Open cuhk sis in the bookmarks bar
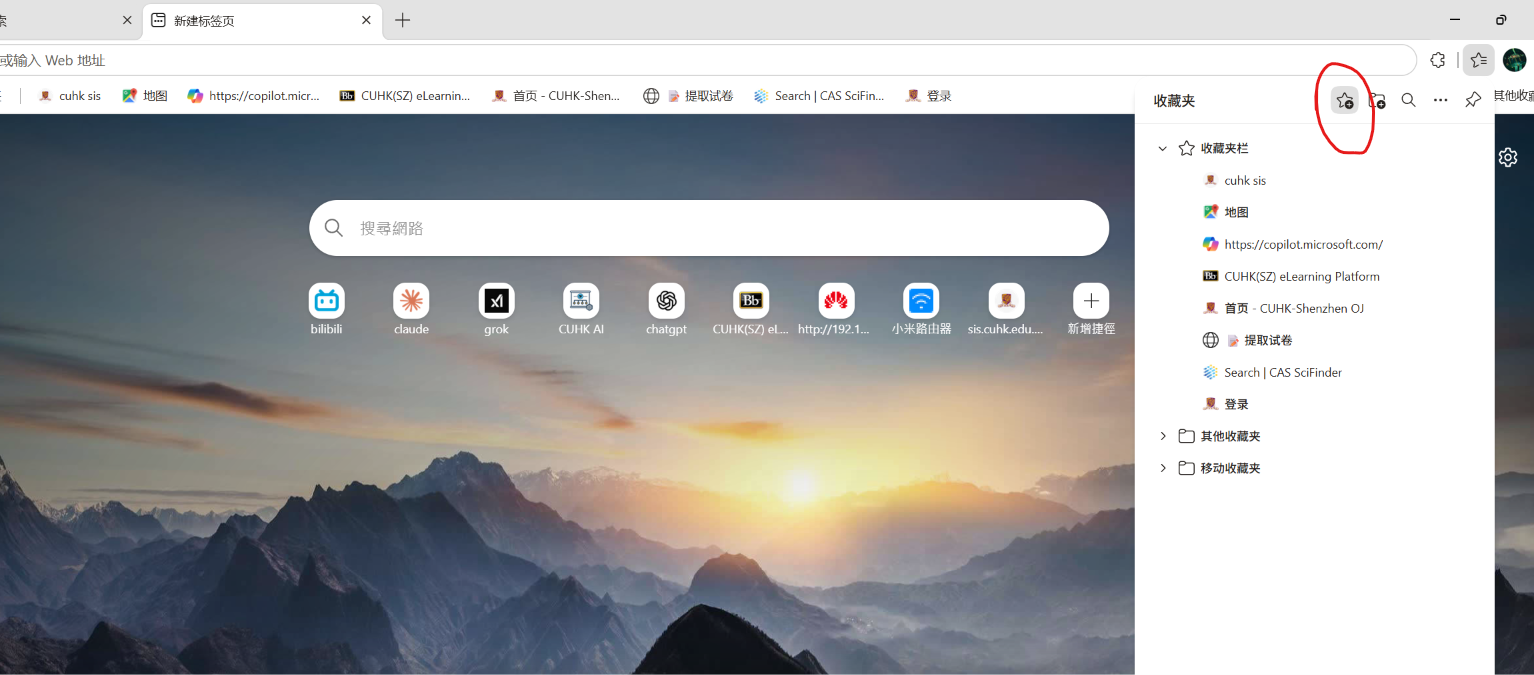Viewport: 1534px width, 675px height. [69, 96]
